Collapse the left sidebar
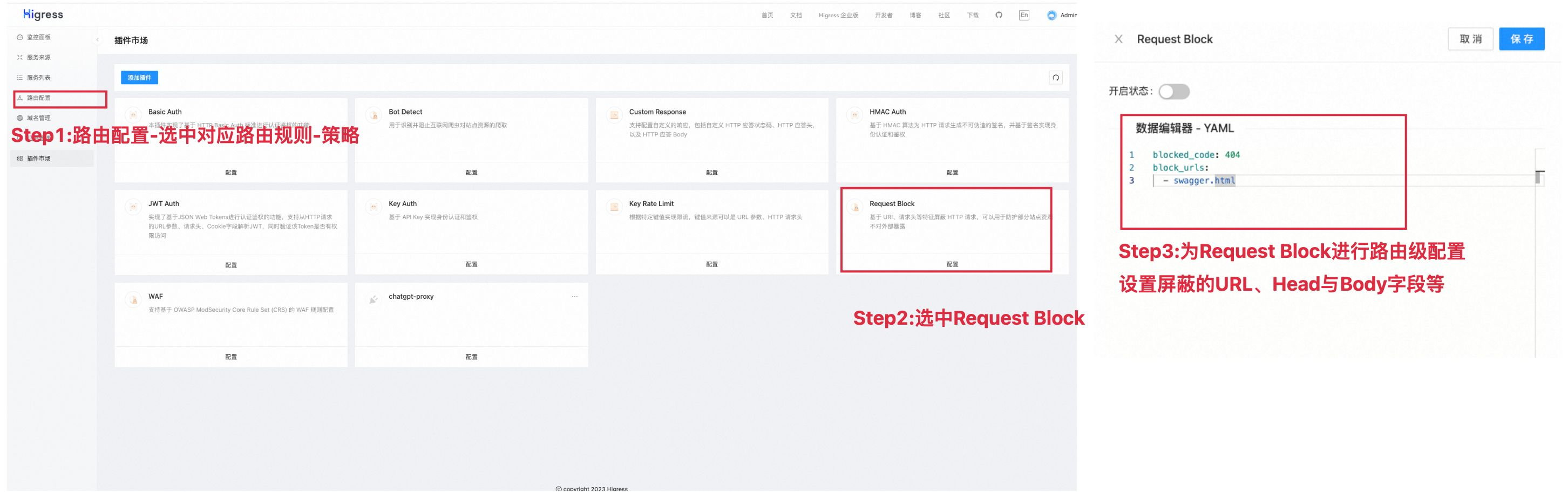 (x=97, y=39)
